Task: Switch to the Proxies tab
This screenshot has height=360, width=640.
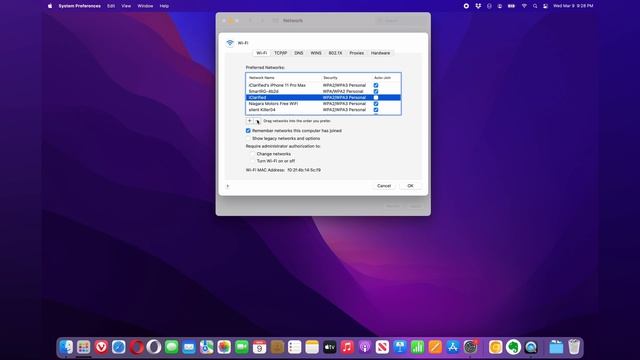Action: (x=356, y=53)
